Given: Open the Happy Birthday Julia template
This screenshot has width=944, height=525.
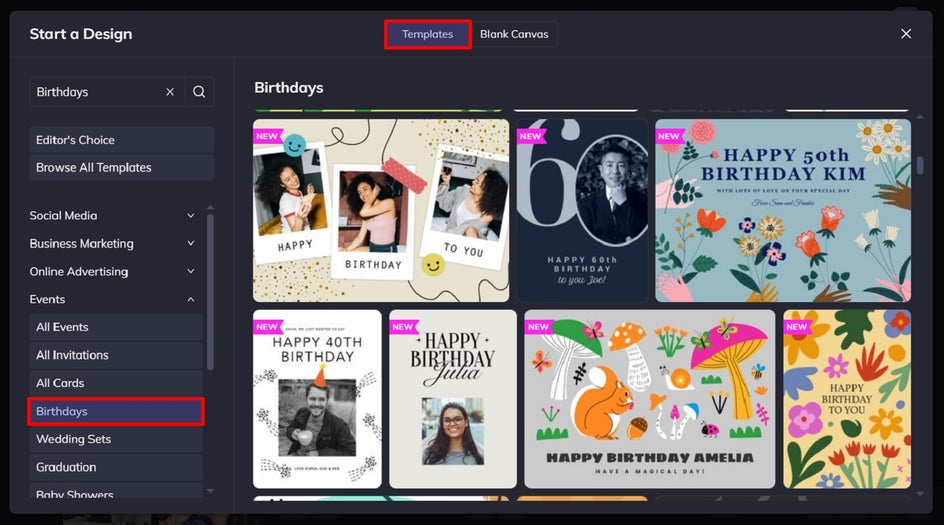Looking at the screenshot, I should tap(453, 399).
